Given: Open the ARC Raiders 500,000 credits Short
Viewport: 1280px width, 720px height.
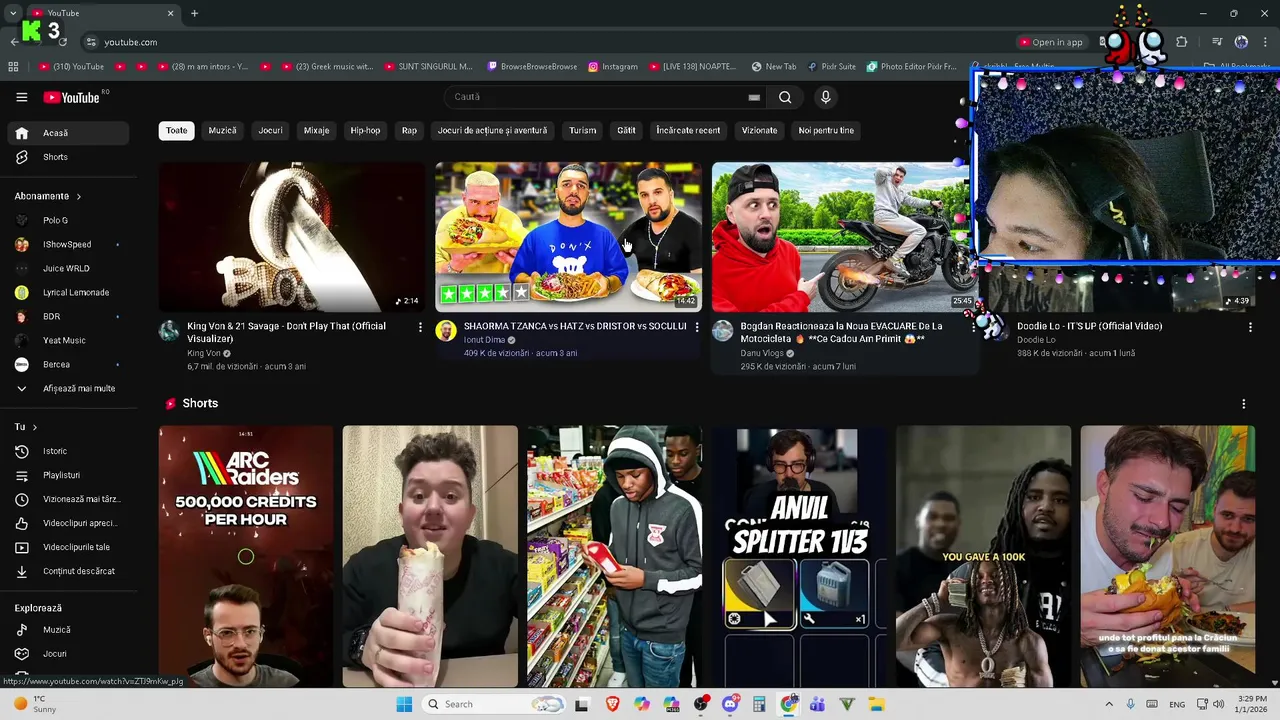Looking at the screenshot, I should point(246,556).
